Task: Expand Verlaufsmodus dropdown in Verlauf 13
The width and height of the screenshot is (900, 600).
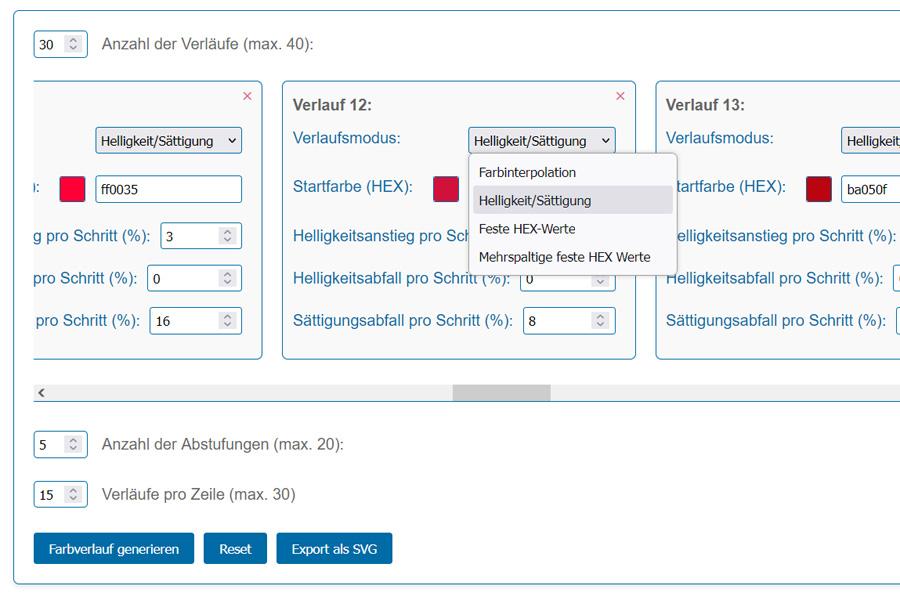Action: pos(870,141)
